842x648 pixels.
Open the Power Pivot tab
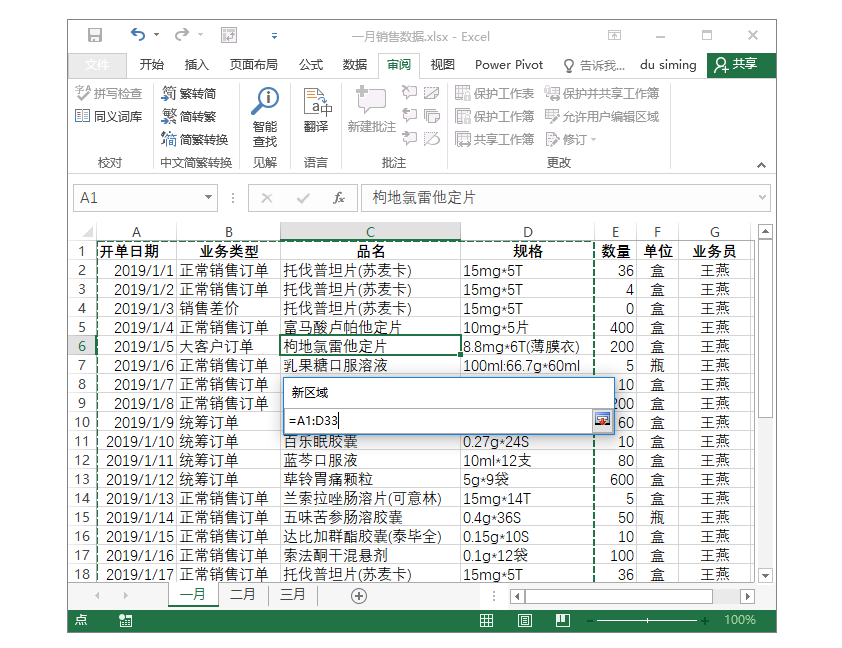click(x=509, y=65)
